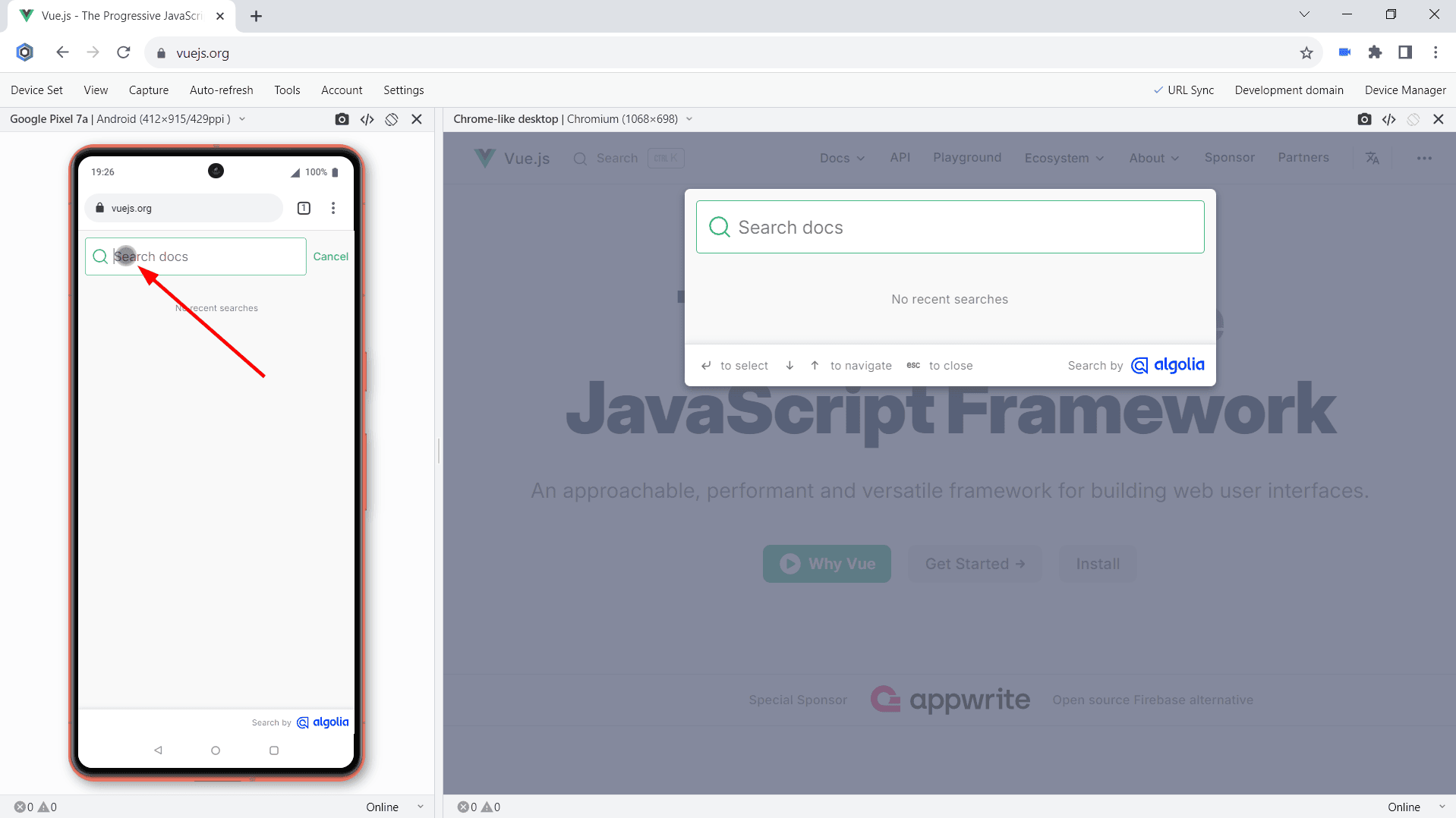Bookmark this page with the star icon
Viewport: 1456px width, 818px height.
[1306, 52]
